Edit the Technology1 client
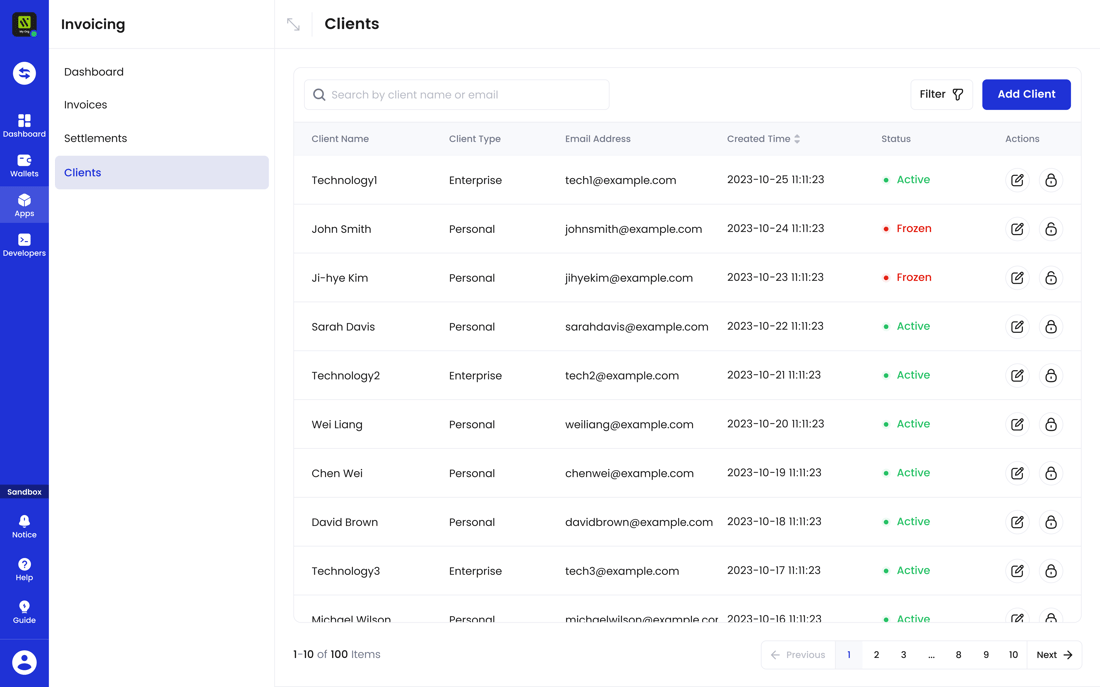This screenshot has height=687, width=1100. pos(1017,180)
